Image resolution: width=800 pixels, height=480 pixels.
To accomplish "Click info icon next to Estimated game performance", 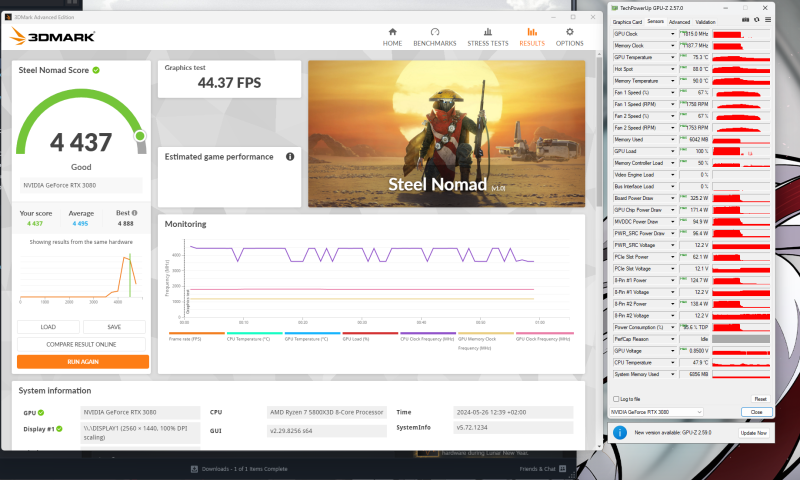I will point(290,157).
